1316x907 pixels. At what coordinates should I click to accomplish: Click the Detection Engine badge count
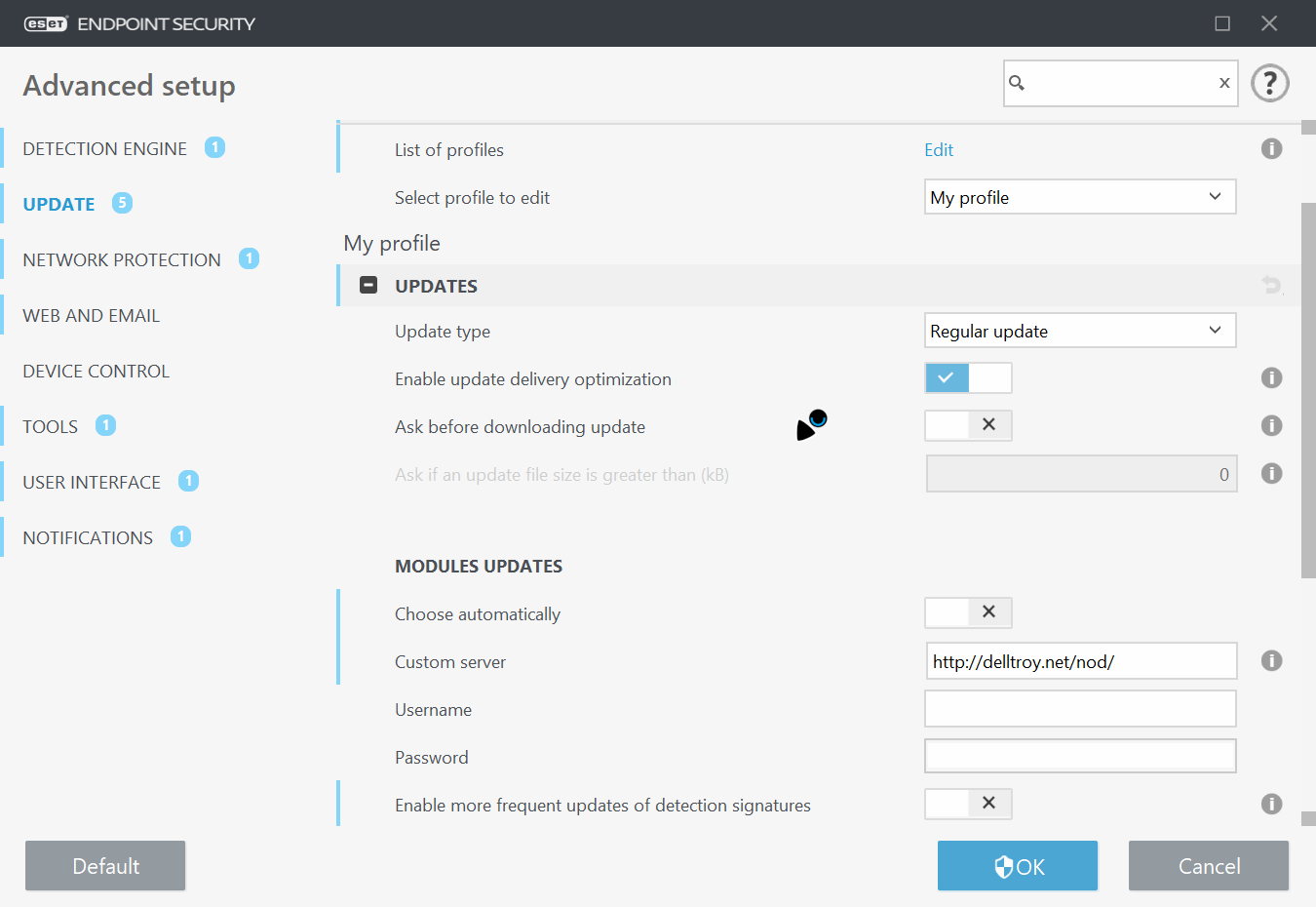pos(214,147)
